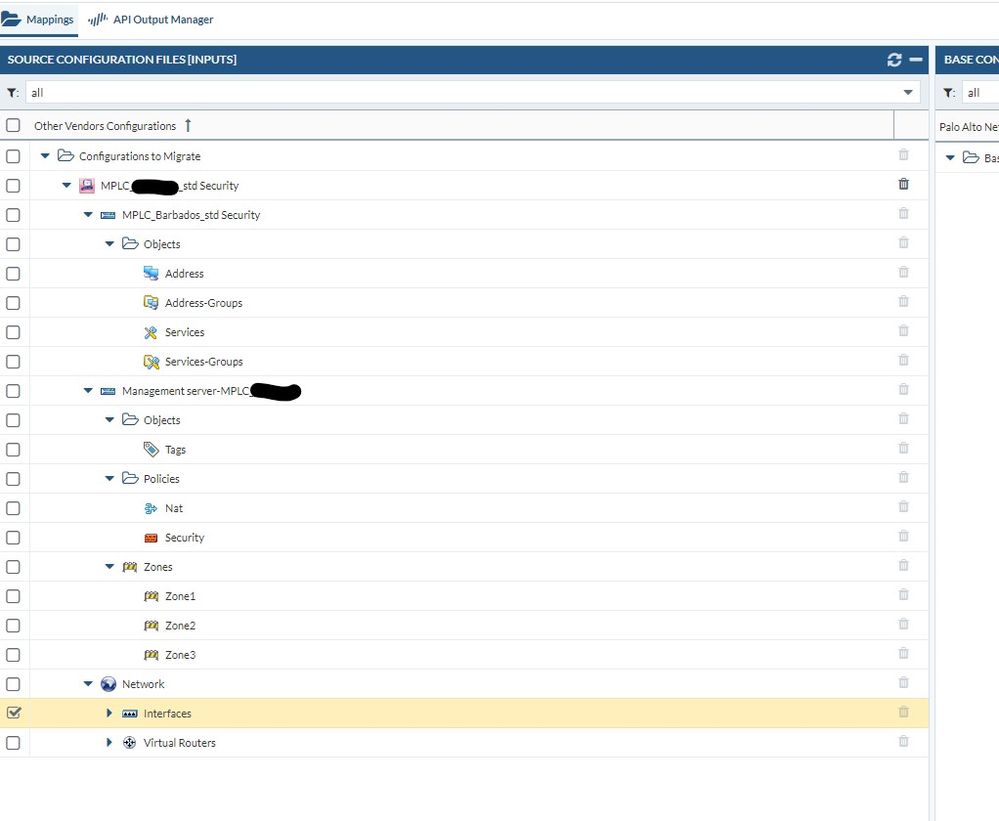Click the refresh icon in Source Configuration header
The image size is (999, 821).
894,60
